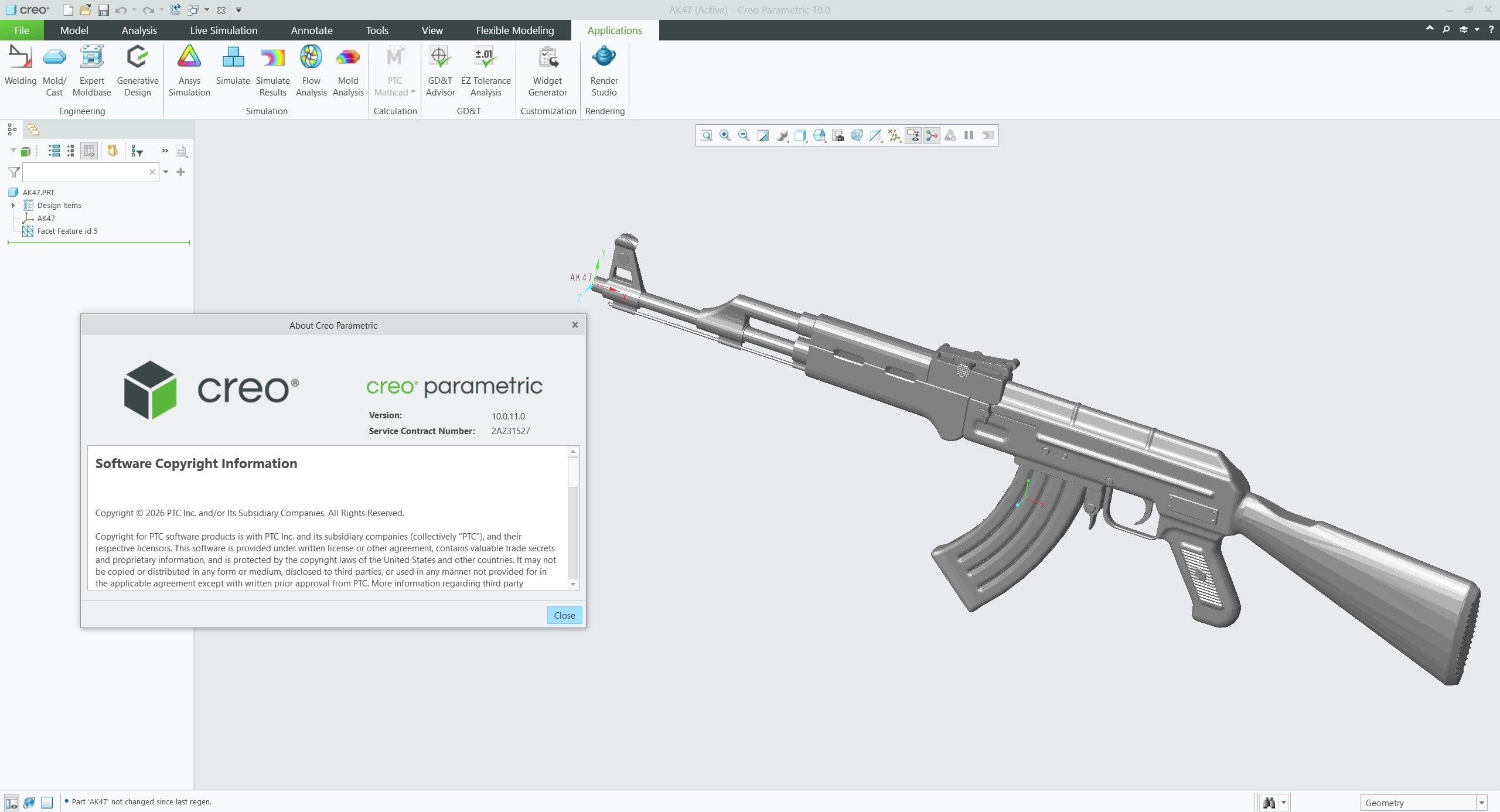Start Flow Analysis
The width and height of the screenshot is (1500, 812).
pos(311,70)
